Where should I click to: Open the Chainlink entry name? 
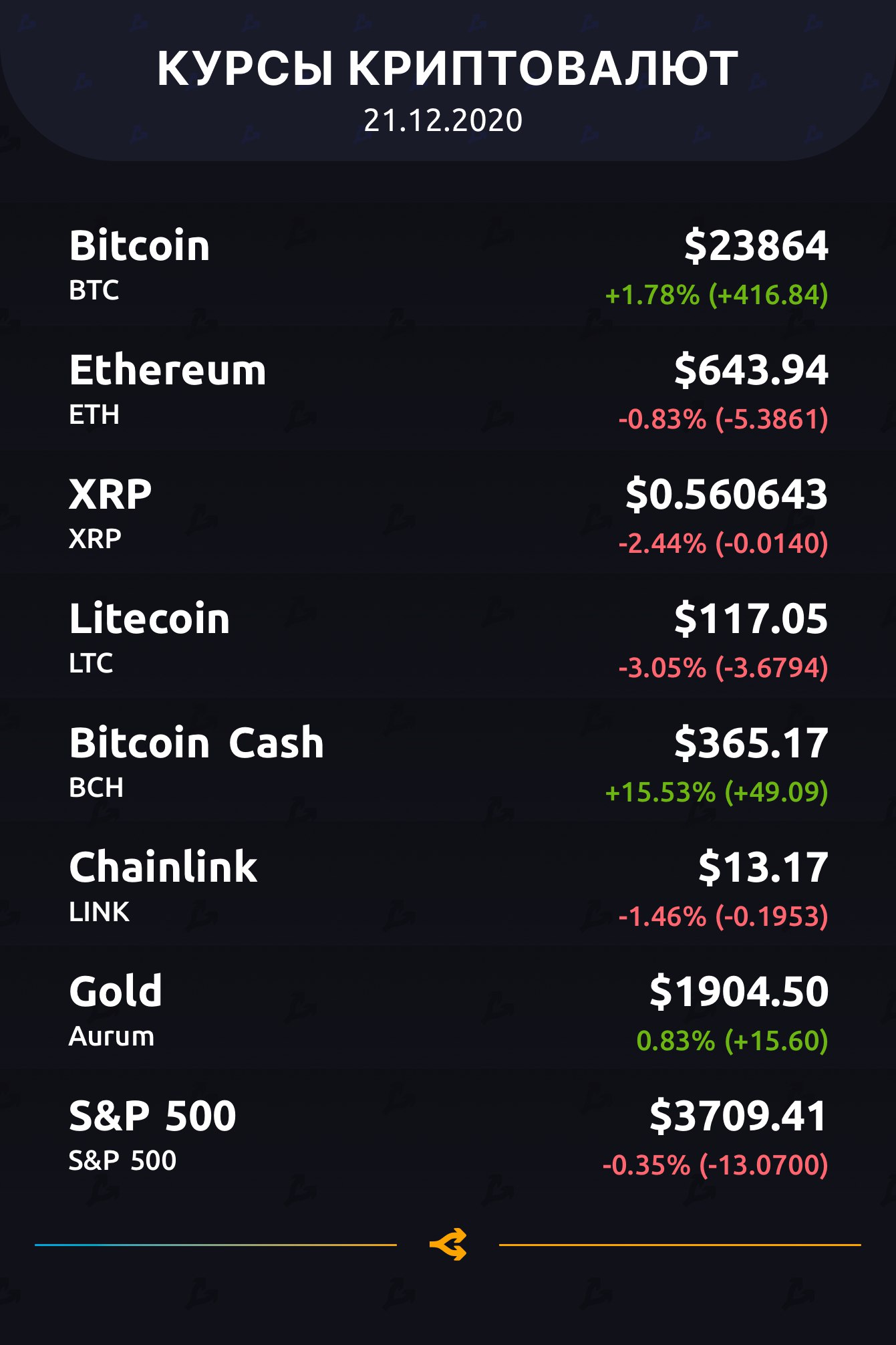163,867
